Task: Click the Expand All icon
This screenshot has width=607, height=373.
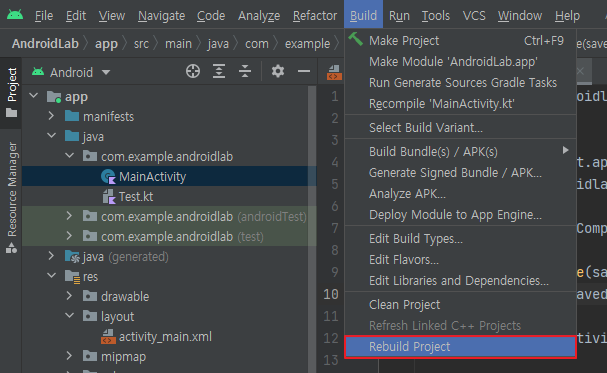Action: tap(219, 72)
